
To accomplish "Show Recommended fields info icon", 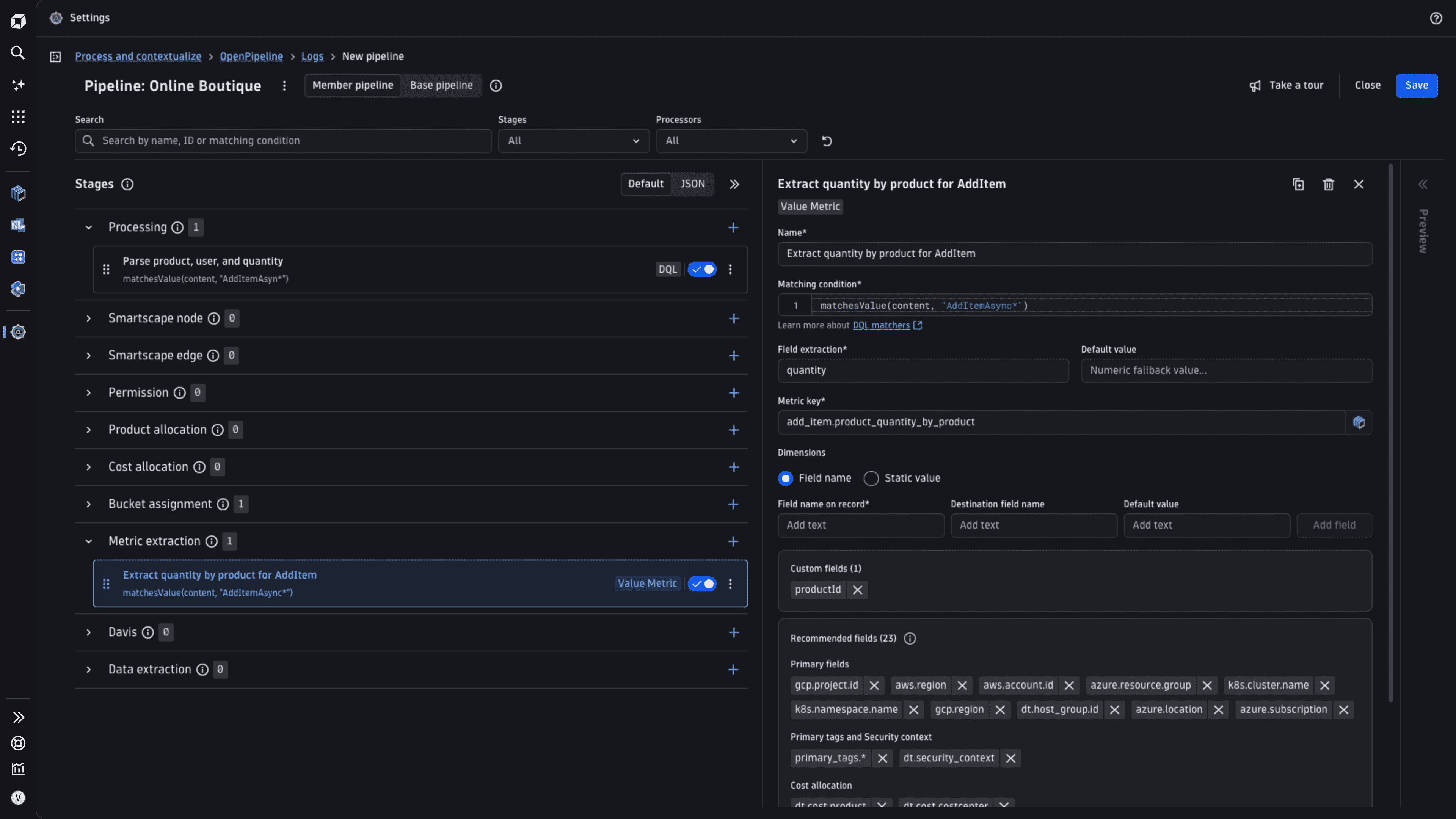I will (910, 638).
